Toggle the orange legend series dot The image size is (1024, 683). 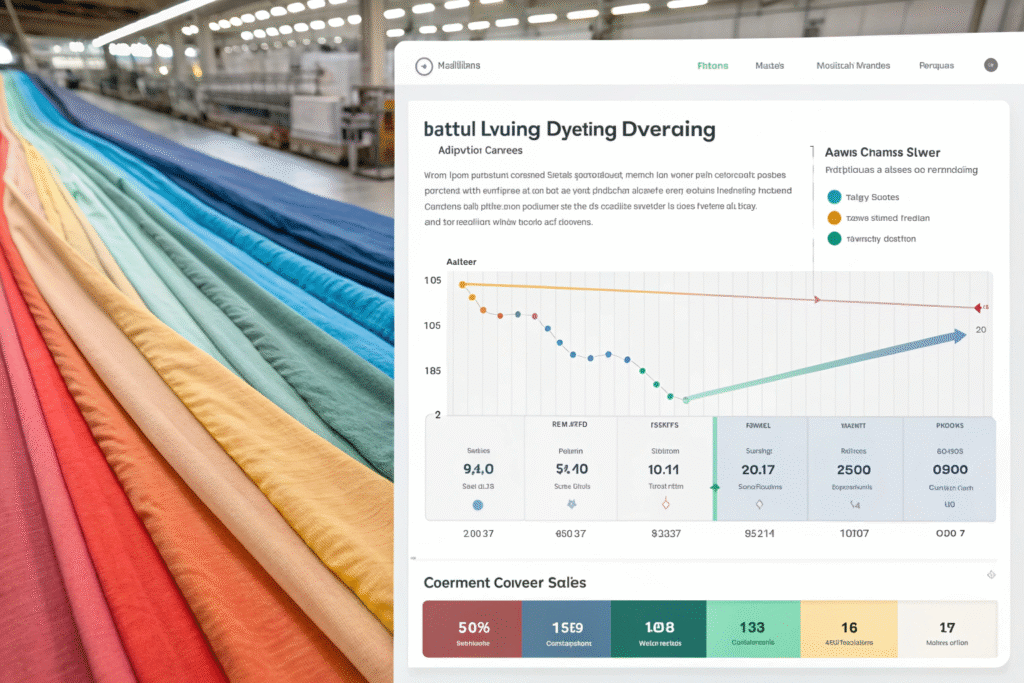(x=834, y=218)
